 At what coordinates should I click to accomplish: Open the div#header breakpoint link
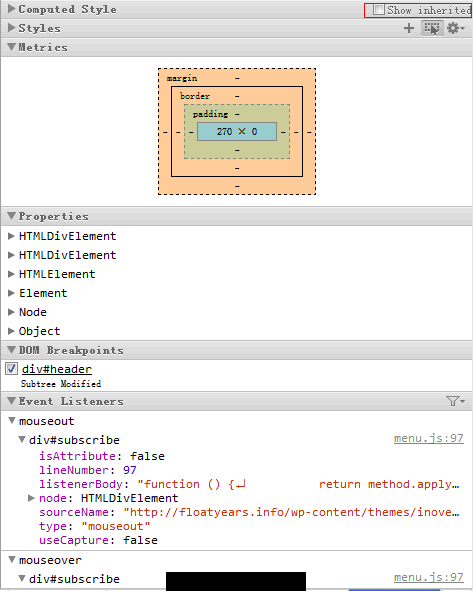tap(57, 369)
